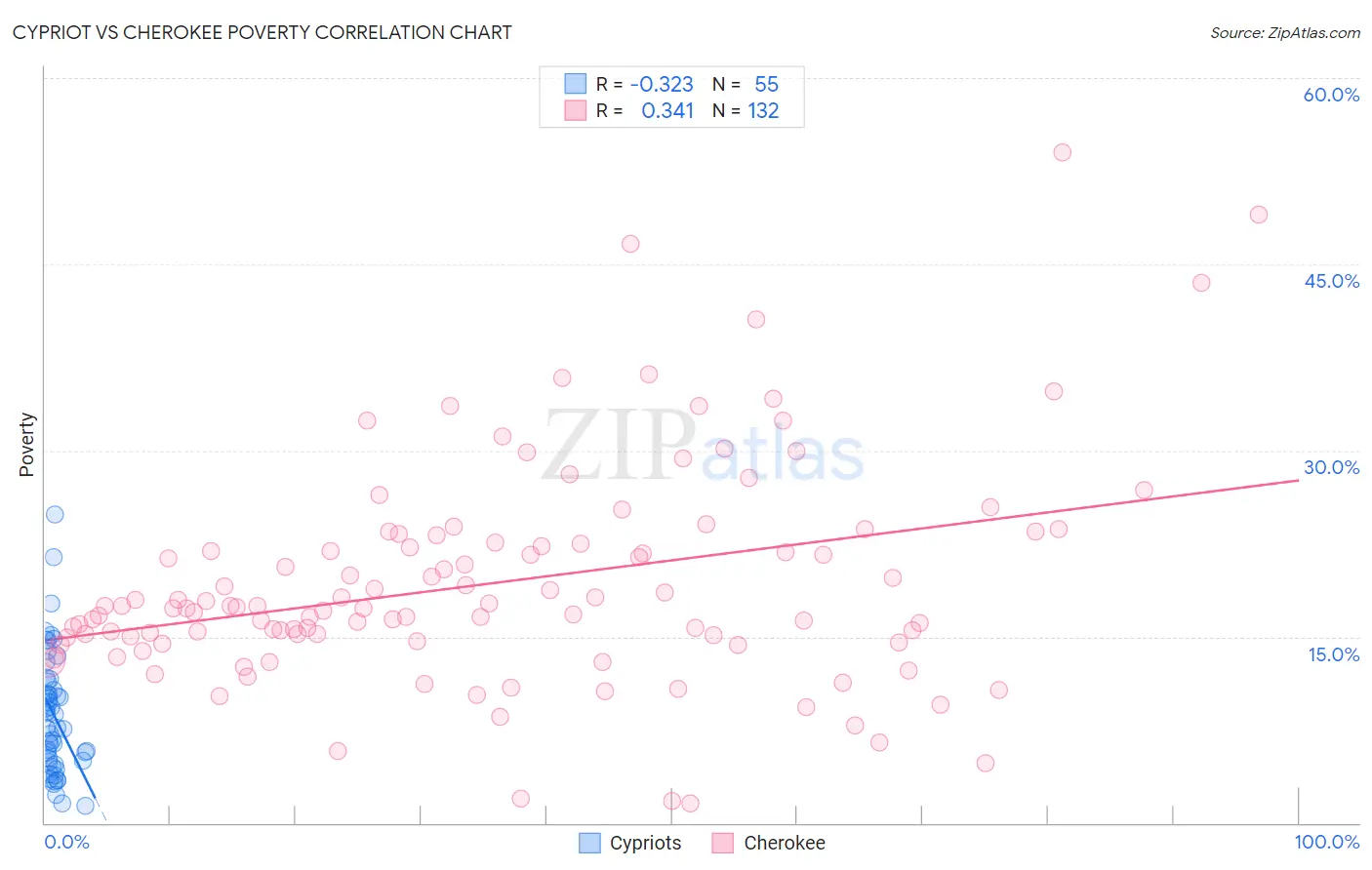Click the ZIPatlas watermark in chart center

click(x=703, y=446)
